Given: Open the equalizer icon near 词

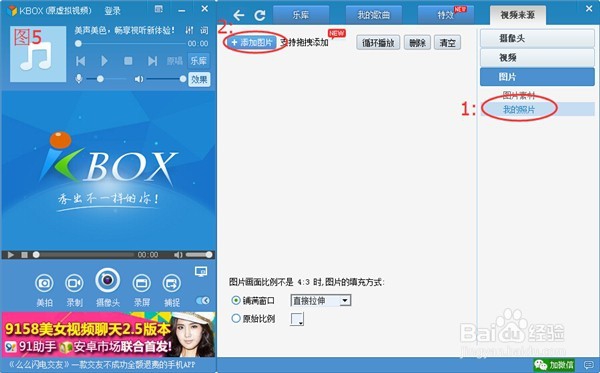Looking at the screenshot, I should pos(189,30).
